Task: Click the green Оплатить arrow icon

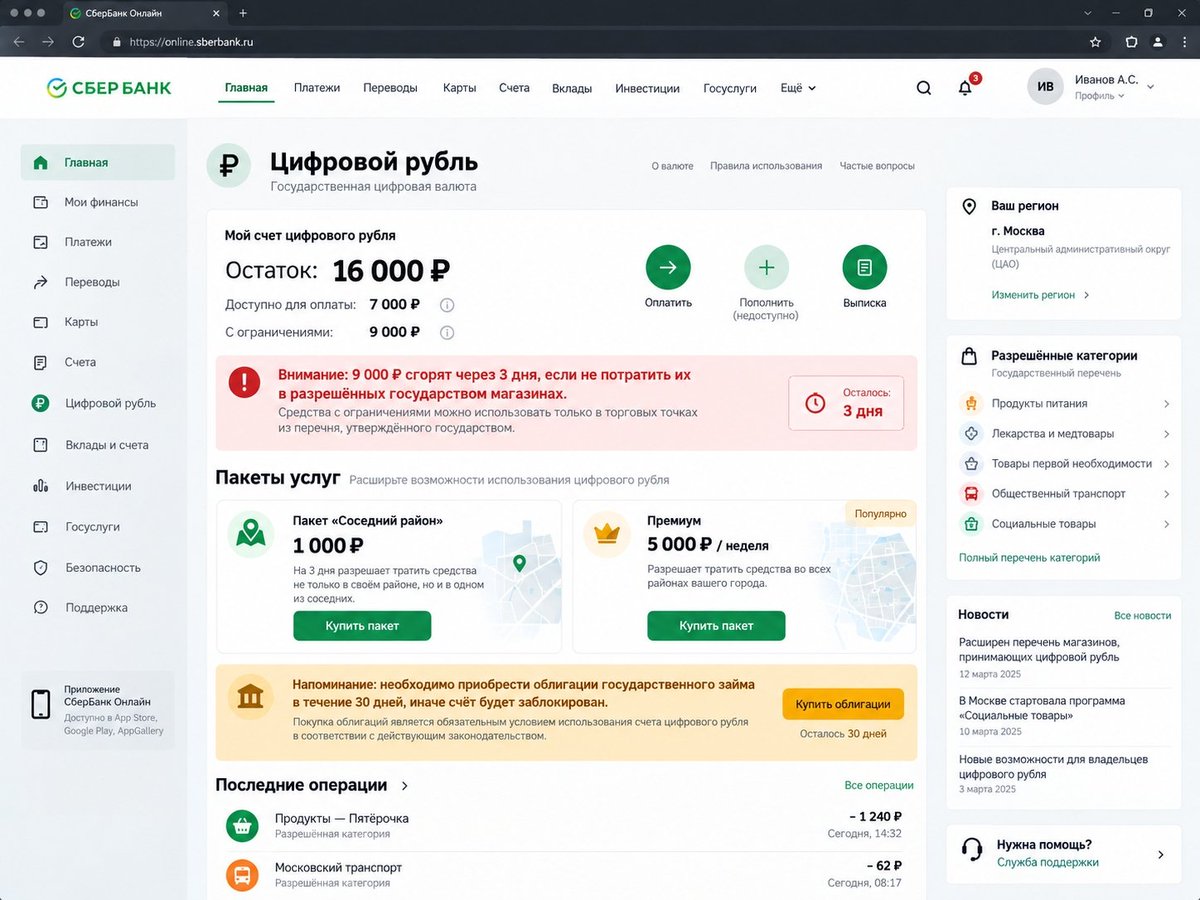Action: pyautogui.click(x=668, y=267)
